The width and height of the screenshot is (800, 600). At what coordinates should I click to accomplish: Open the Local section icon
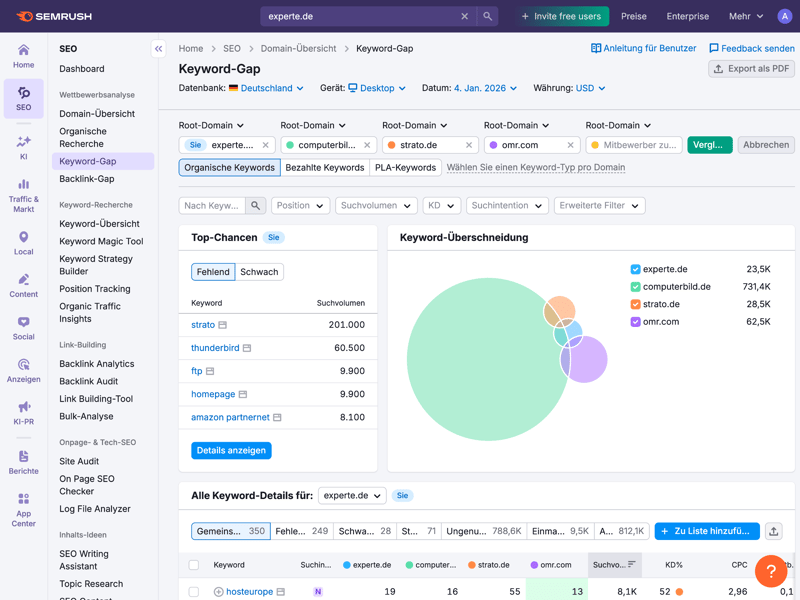click(x=23, y=243)
